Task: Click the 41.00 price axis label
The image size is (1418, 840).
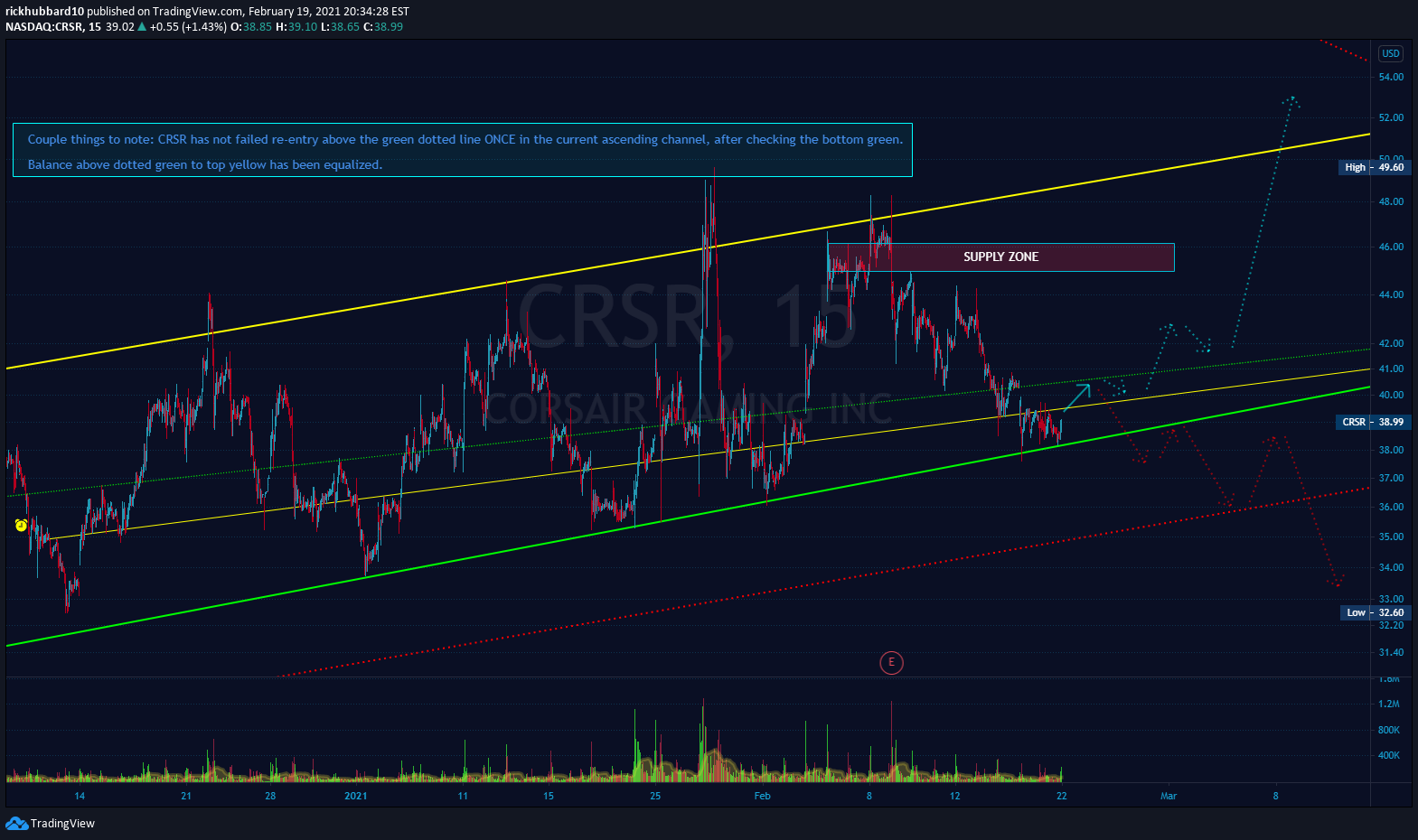Action: tap(1391, 369)
